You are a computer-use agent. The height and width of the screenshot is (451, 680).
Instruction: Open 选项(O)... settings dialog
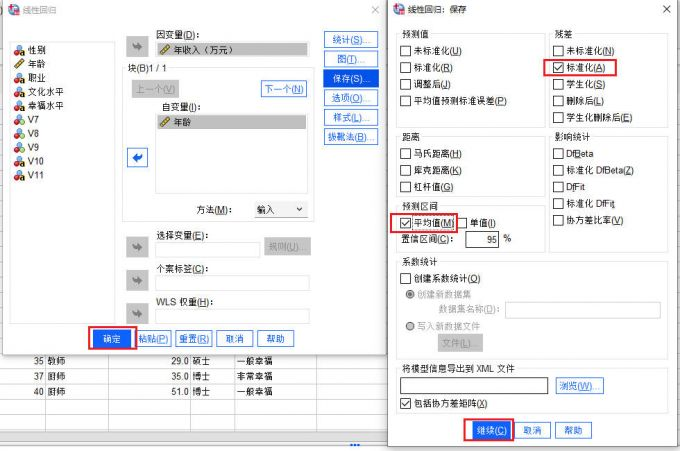point(351,98)
